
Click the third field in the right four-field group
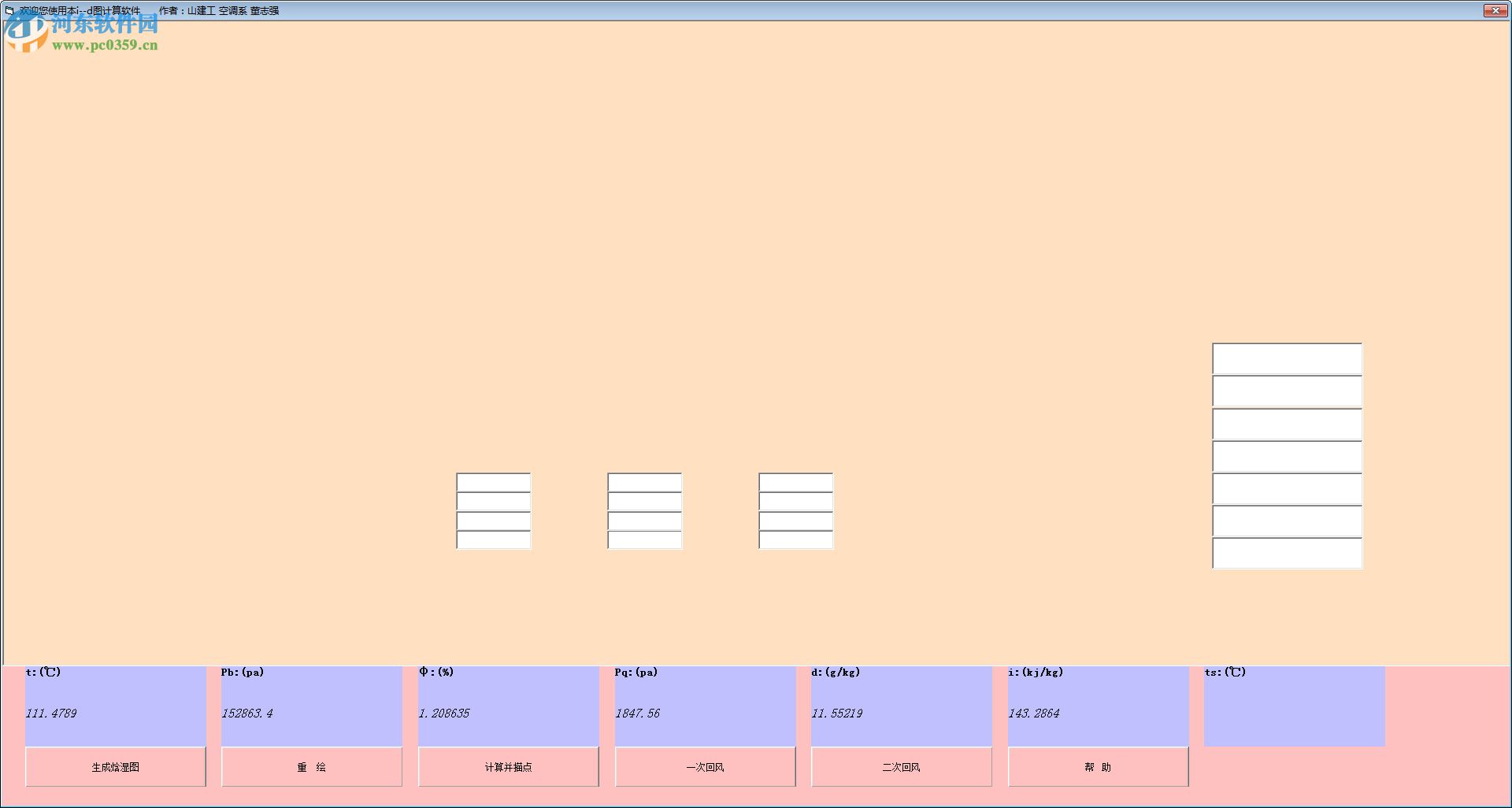pyautogui.click(x=796, y=521)
